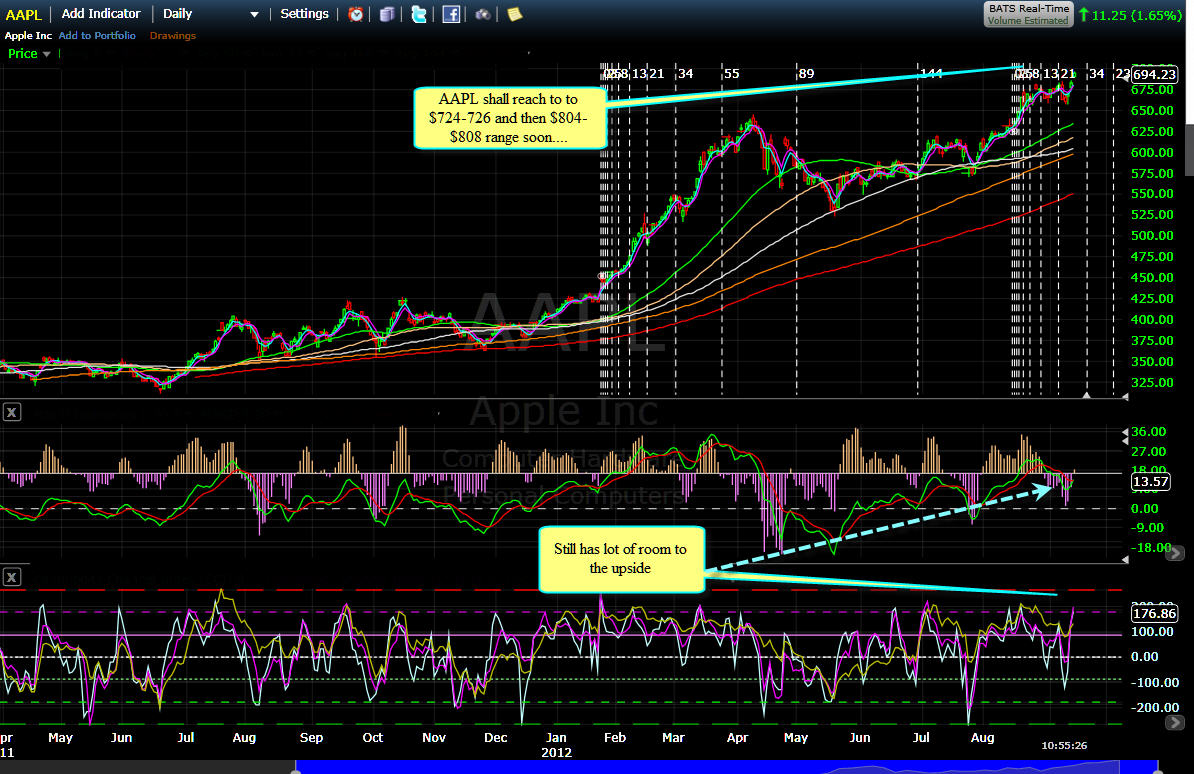Click the Mar label on time axis

pos(673,737)
